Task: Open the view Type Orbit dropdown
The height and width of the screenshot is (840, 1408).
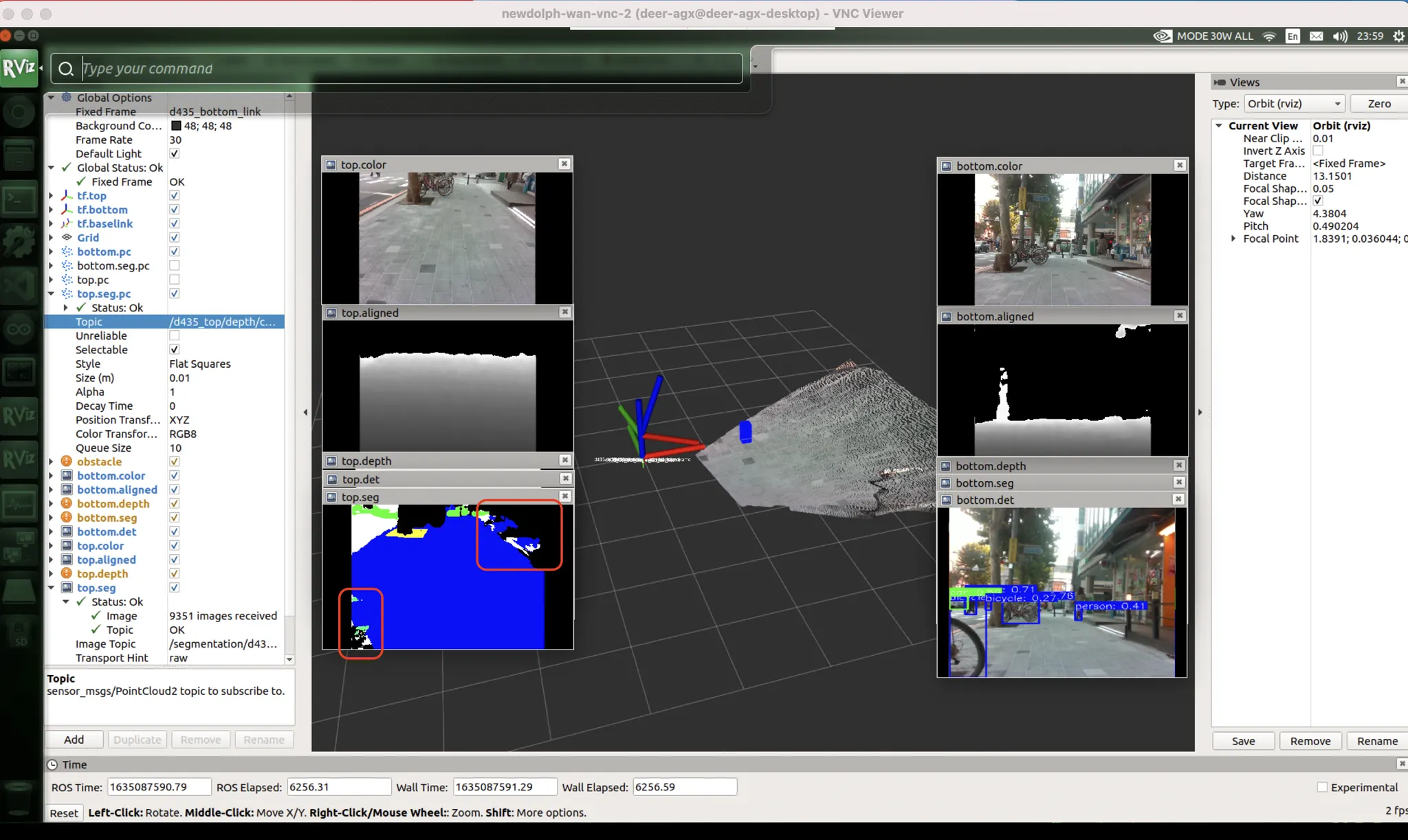Action: 1294,104
